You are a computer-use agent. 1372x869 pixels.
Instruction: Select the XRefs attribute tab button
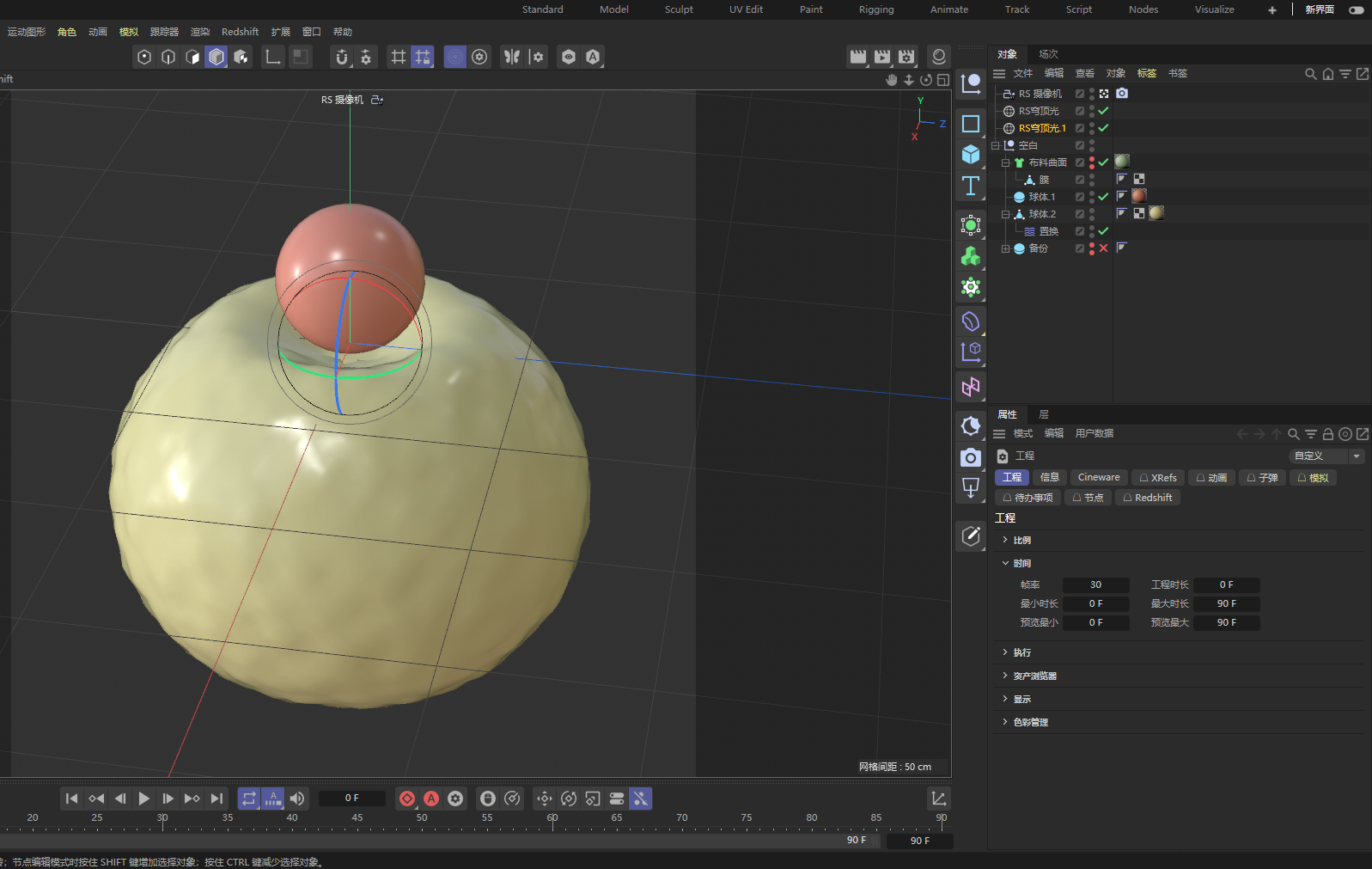click(x=1158, y=478)
